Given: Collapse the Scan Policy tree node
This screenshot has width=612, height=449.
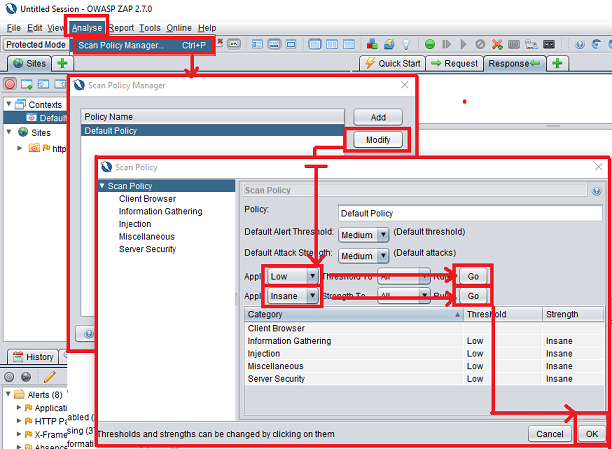Looking at the screenshot, I should click(x=102, y=186).
